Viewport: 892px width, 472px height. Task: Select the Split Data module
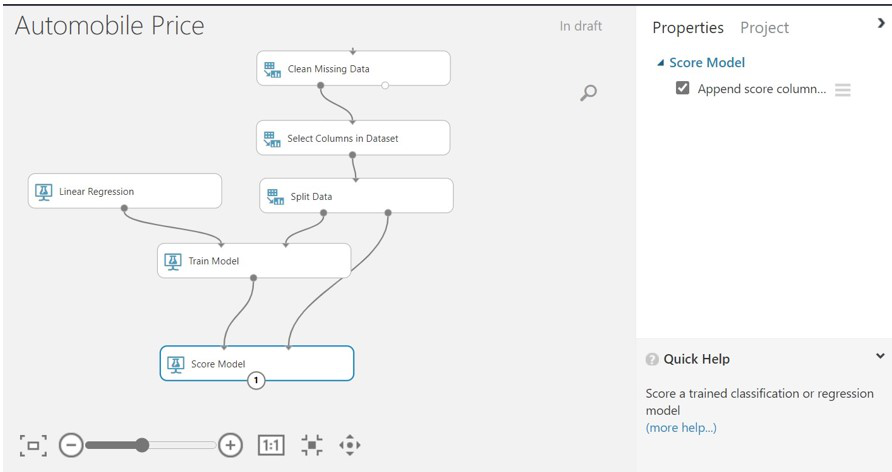[x=356, y=196]
